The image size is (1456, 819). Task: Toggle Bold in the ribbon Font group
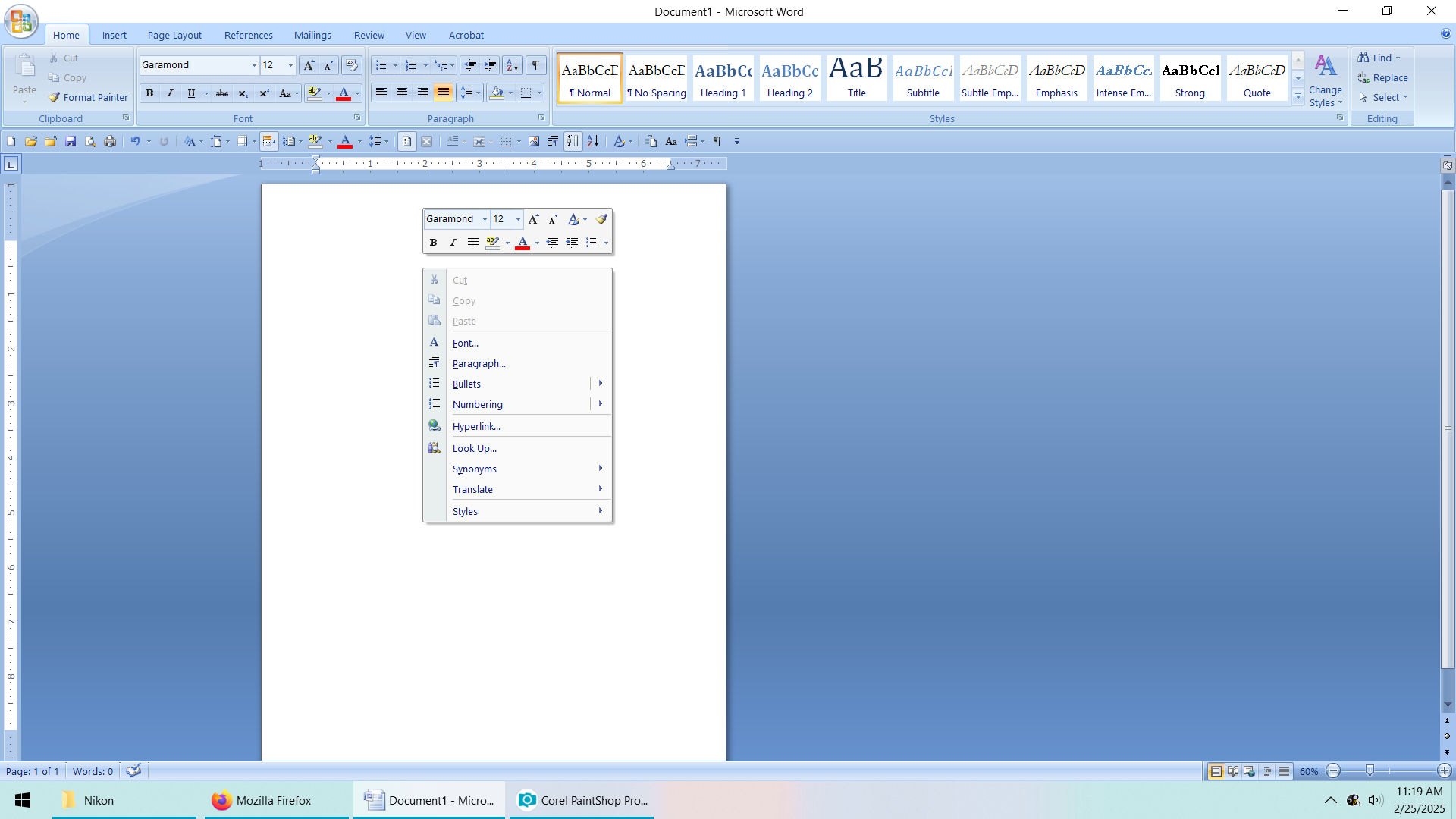click(x=149, y=93)
